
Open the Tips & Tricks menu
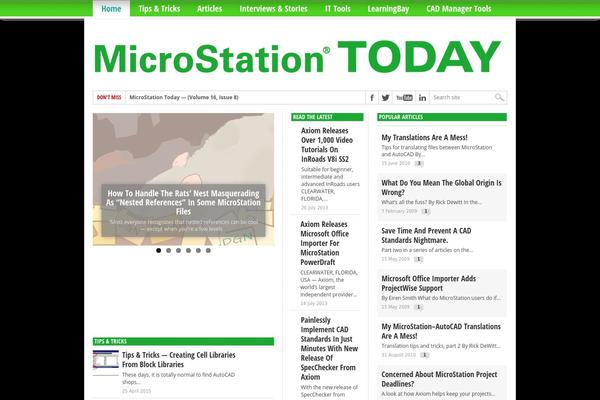(x=159, y=8)
